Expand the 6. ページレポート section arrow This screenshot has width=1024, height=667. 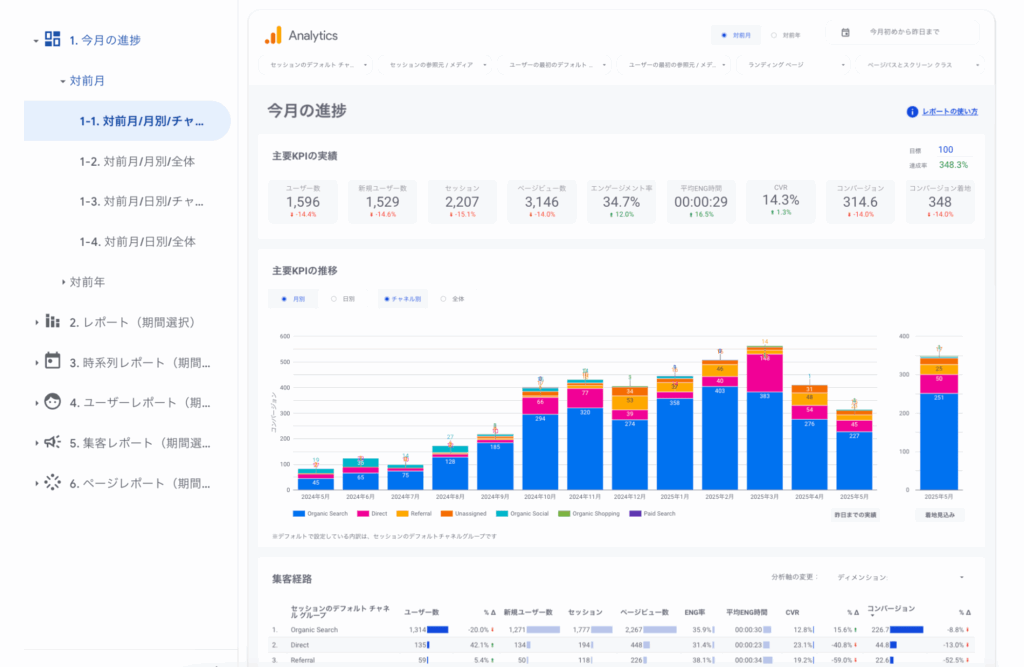tap(37, 483)
